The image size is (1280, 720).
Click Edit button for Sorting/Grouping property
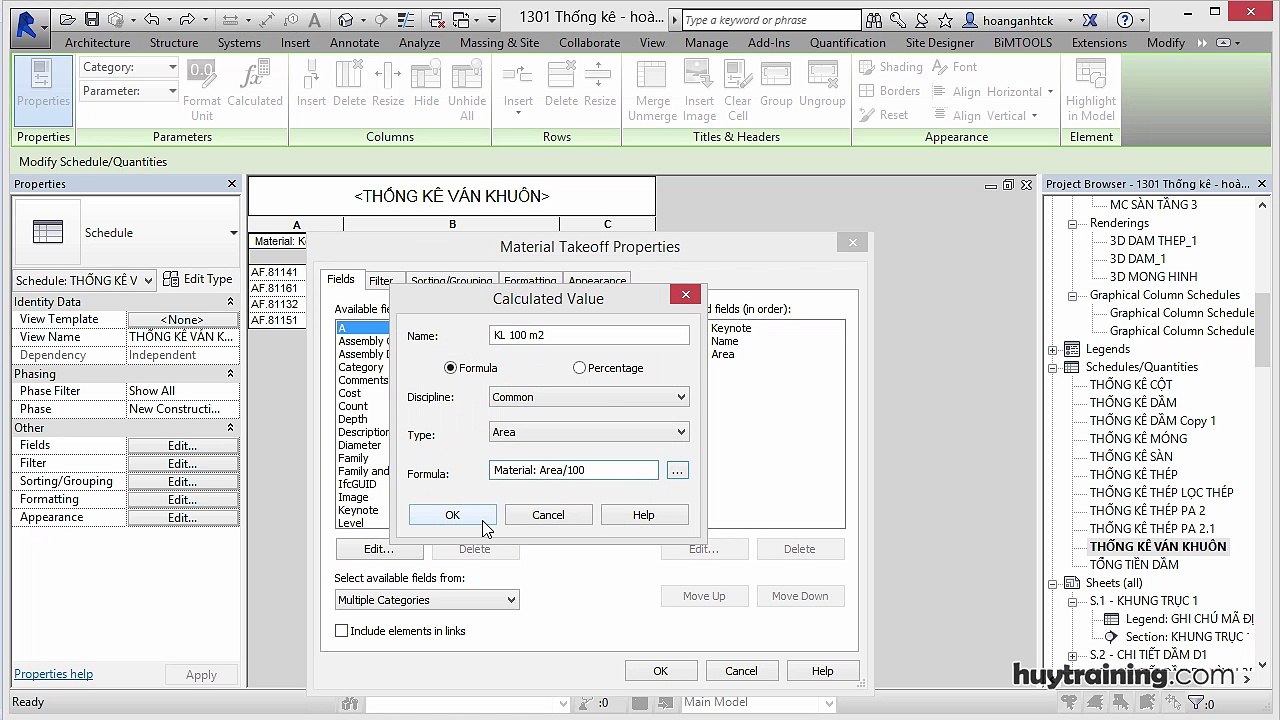182,481
